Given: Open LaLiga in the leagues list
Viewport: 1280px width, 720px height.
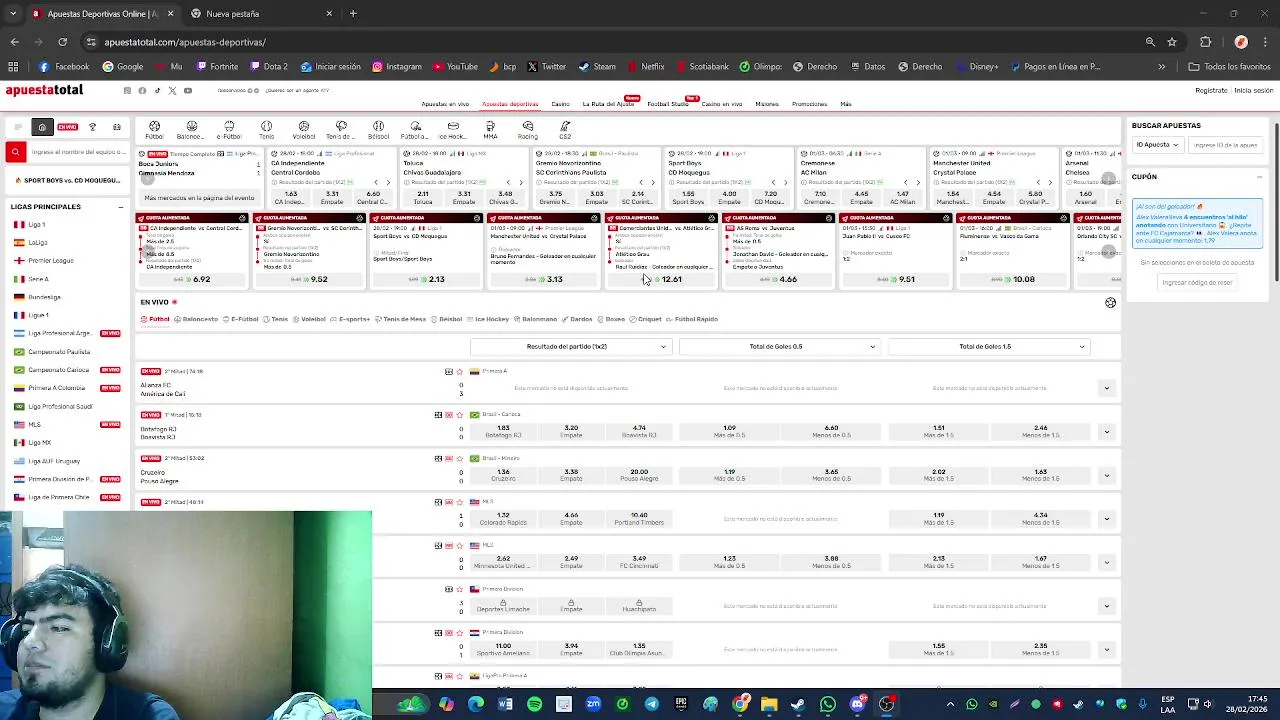Looking at the screenshot, I should (38, 243).
